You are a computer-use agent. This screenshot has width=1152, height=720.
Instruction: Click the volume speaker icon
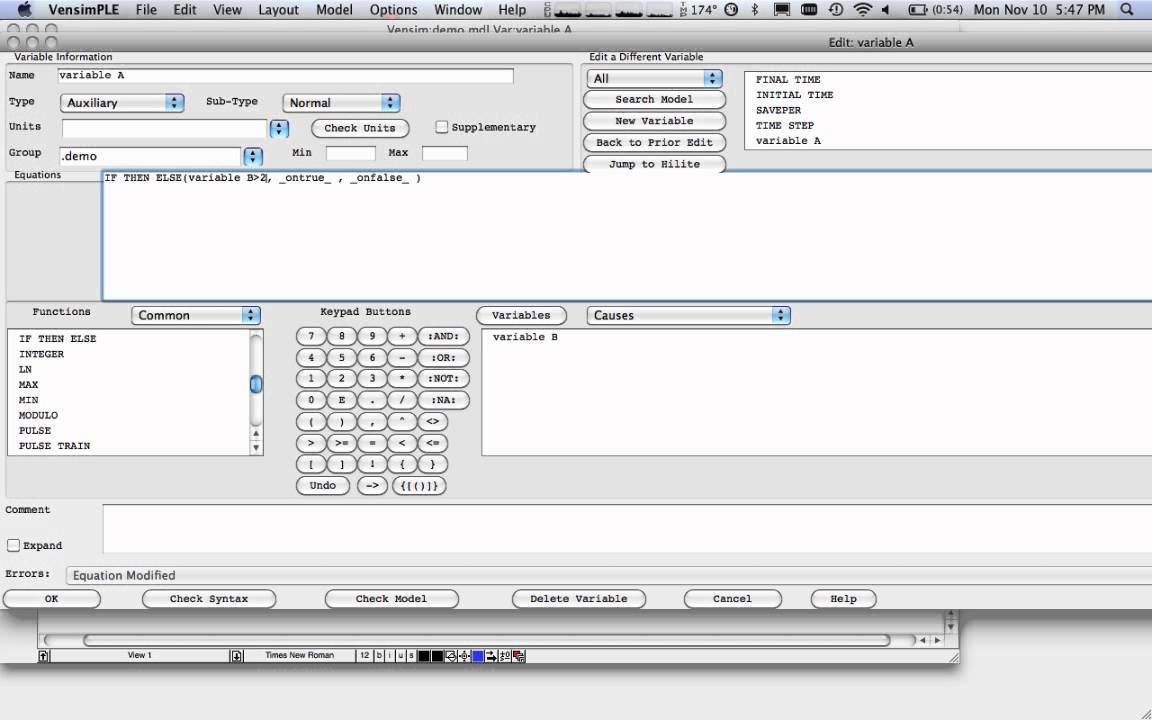[x=885, y=10]
